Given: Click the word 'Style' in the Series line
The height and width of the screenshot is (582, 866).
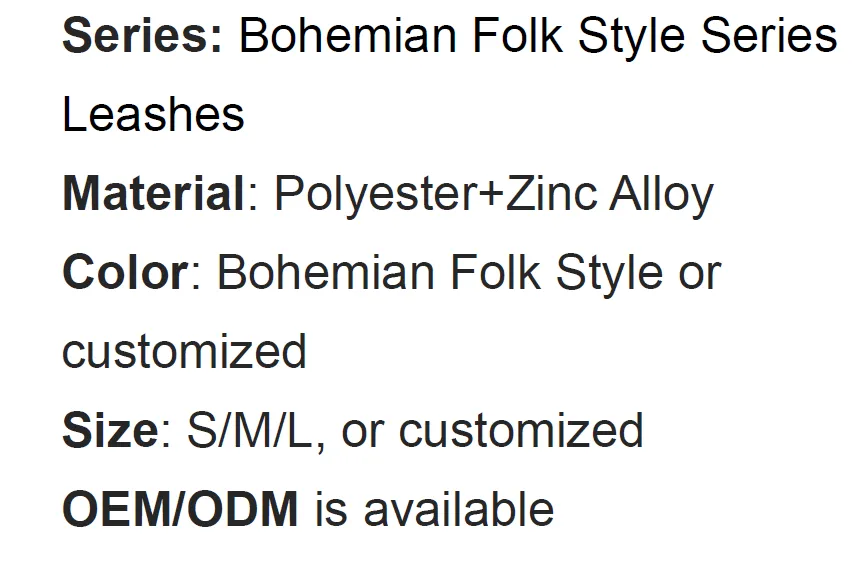Looking at the screenshot, I should coord(630,37).
